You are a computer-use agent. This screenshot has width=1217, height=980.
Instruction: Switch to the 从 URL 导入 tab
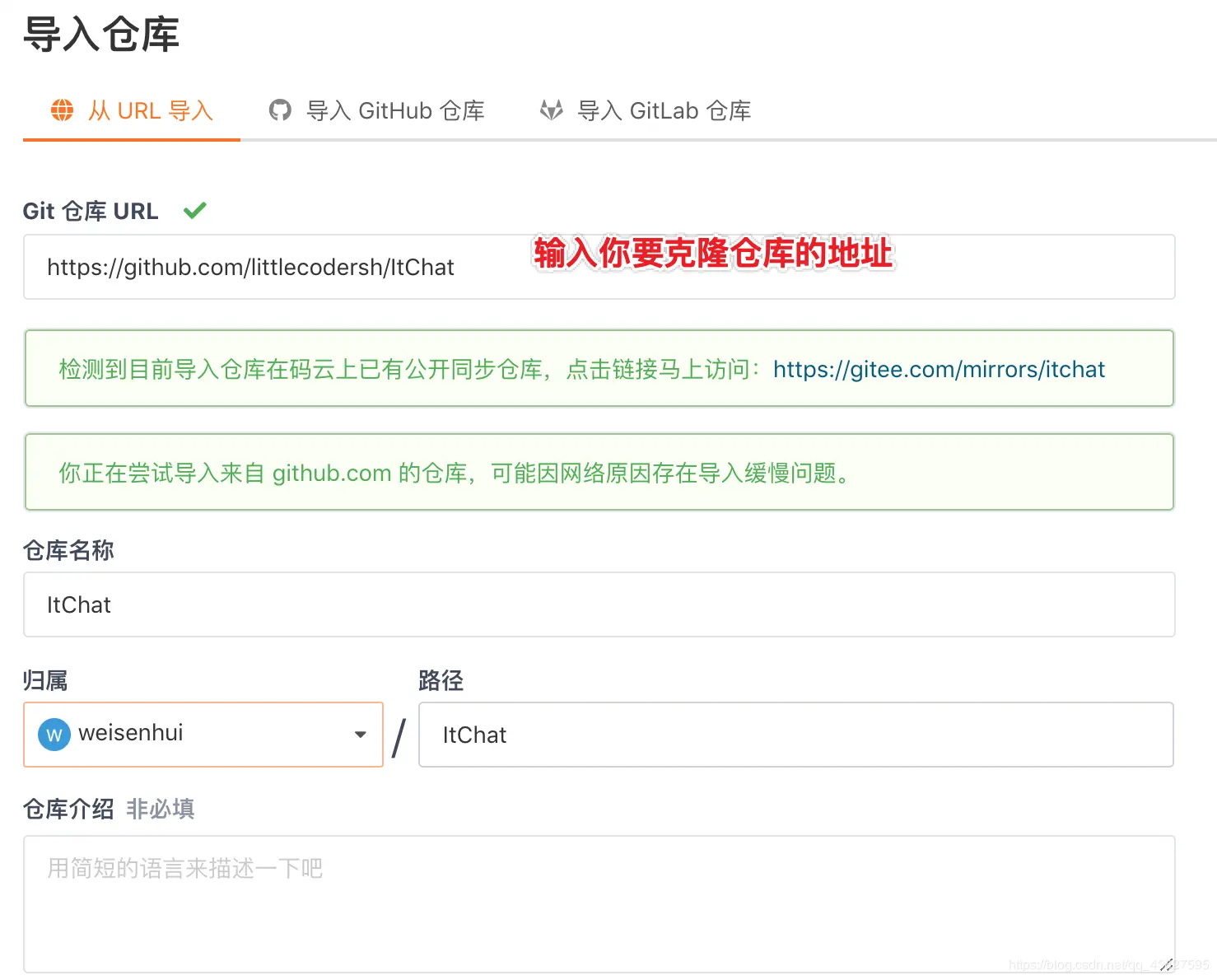pos(132,111)
